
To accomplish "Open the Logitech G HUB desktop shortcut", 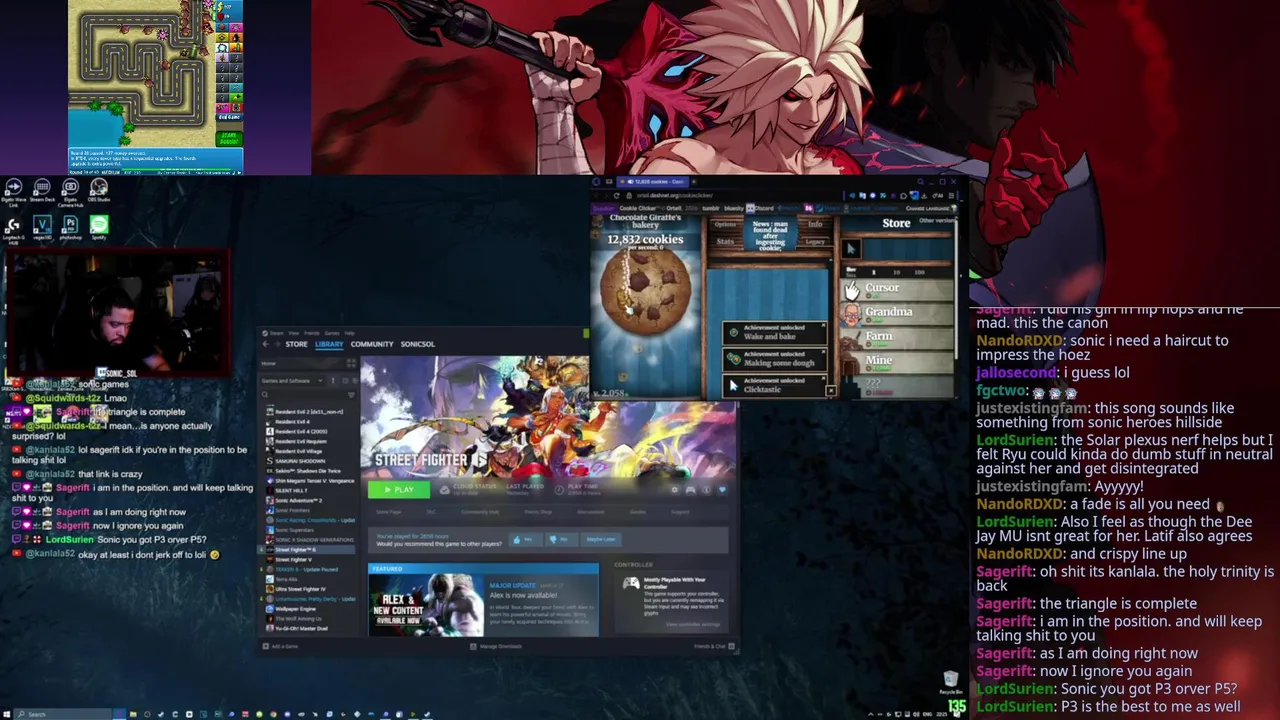I will click(x=14, y=228).
